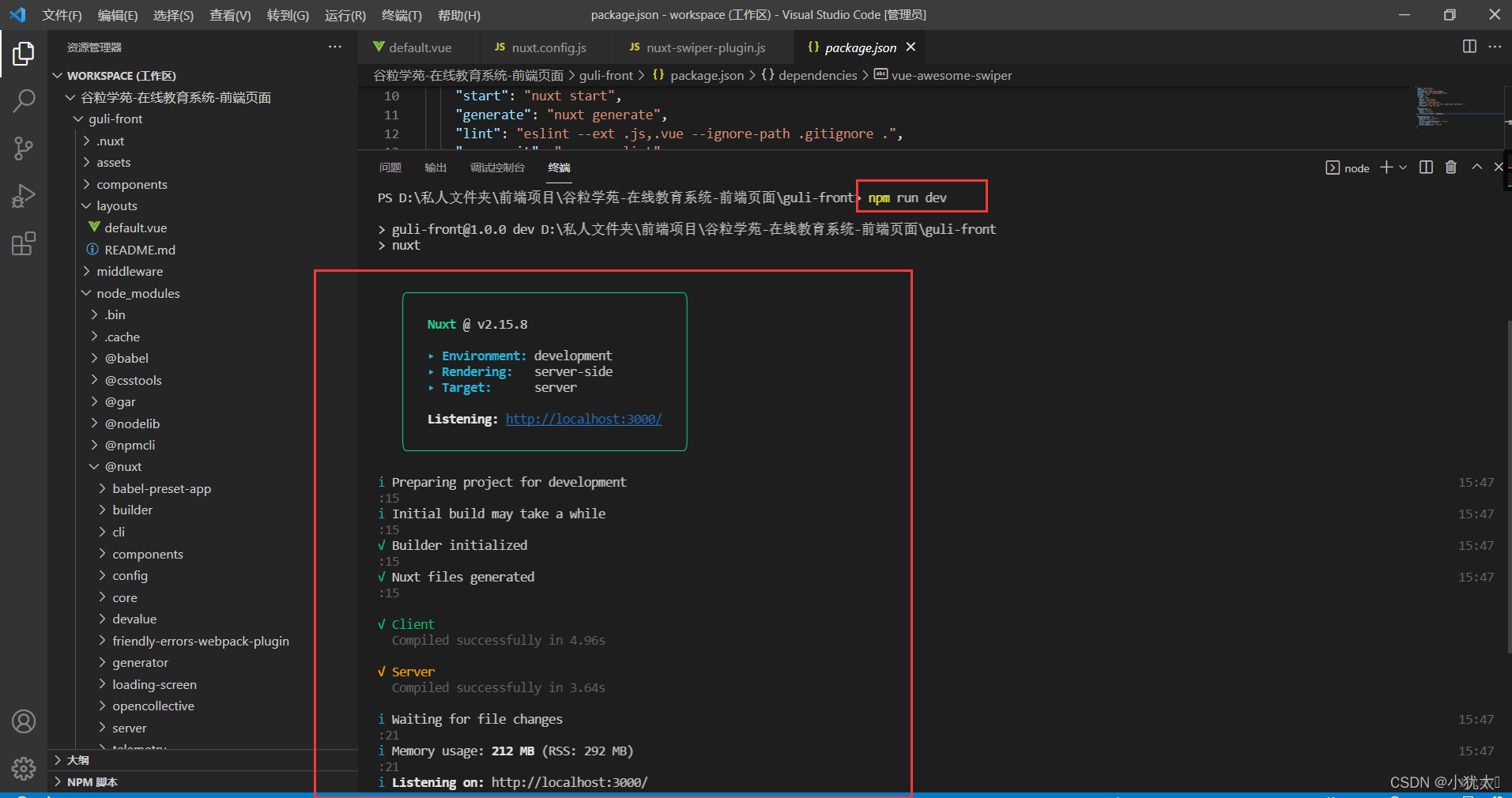Switch to the nuxt-swiper-plugin.js editor tab

coord(703,47)
